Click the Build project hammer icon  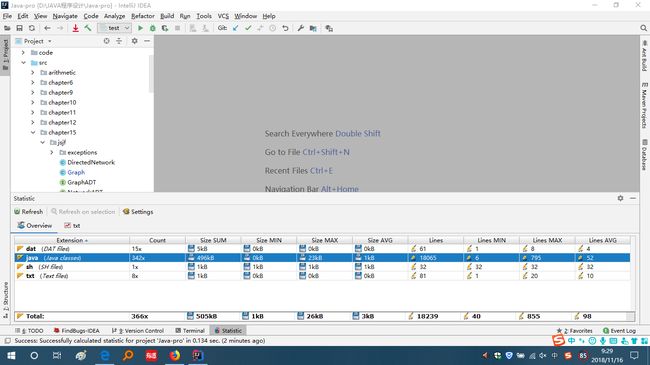(x=88, y=28)
